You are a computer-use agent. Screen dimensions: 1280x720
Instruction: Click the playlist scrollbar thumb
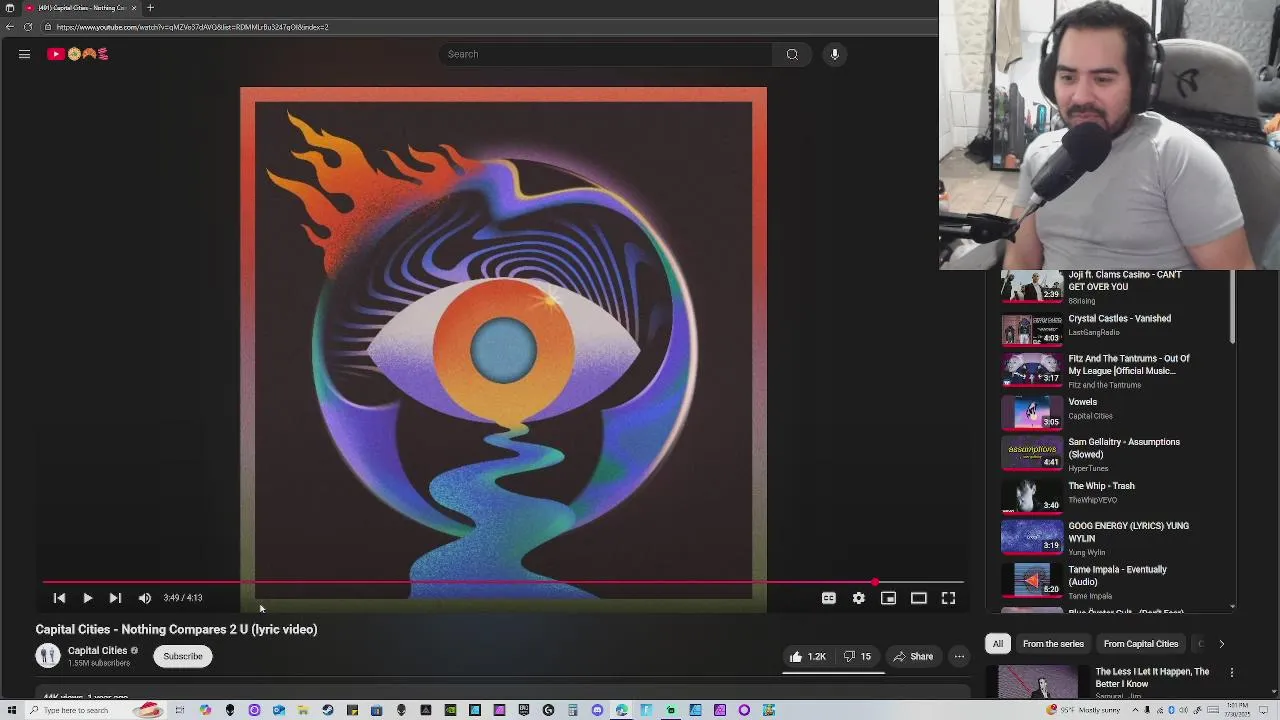point(1232,307)
